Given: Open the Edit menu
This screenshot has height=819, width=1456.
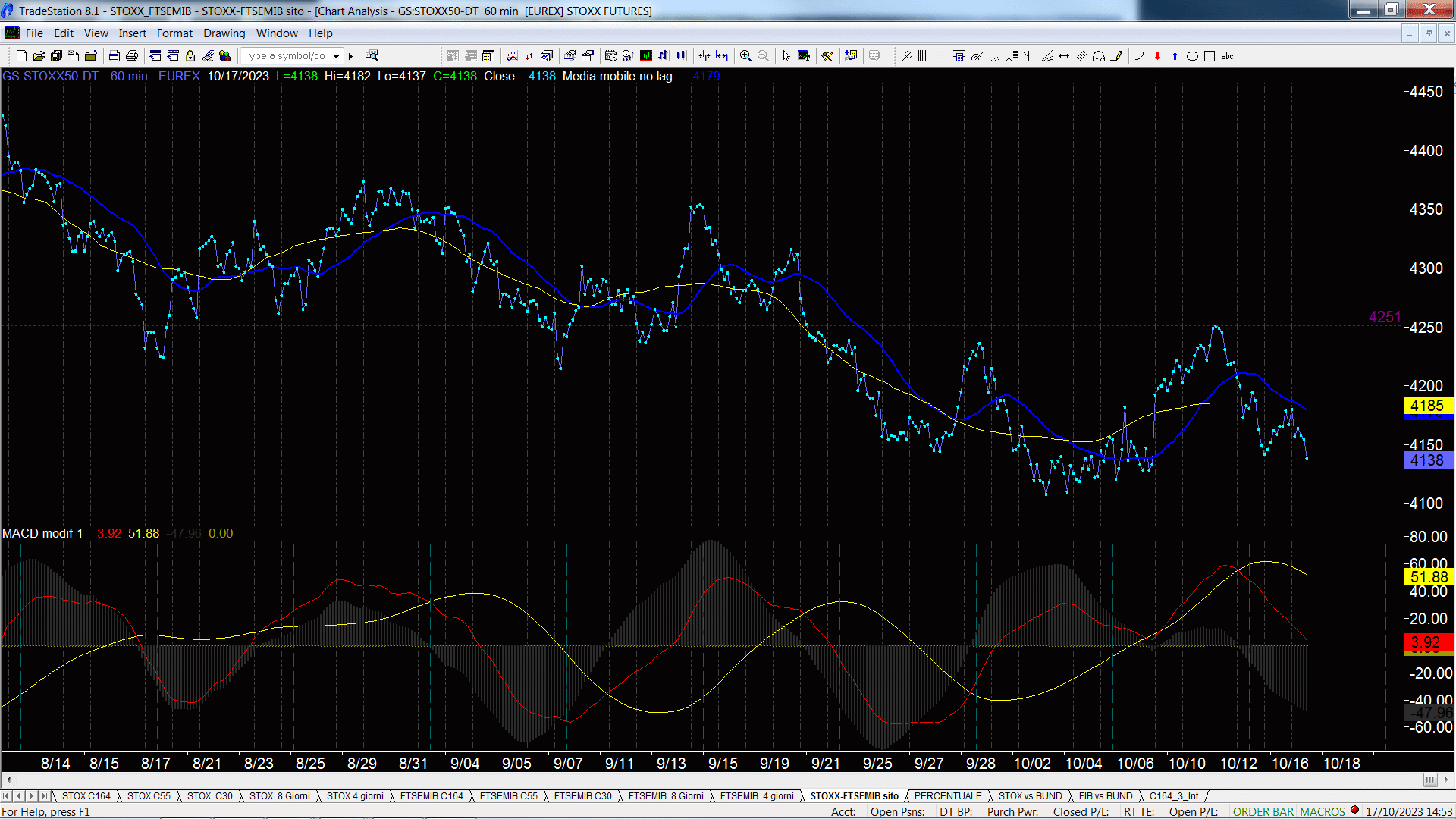Looking at the screenshot, I should pyautogui.click(x=64, y=33).
